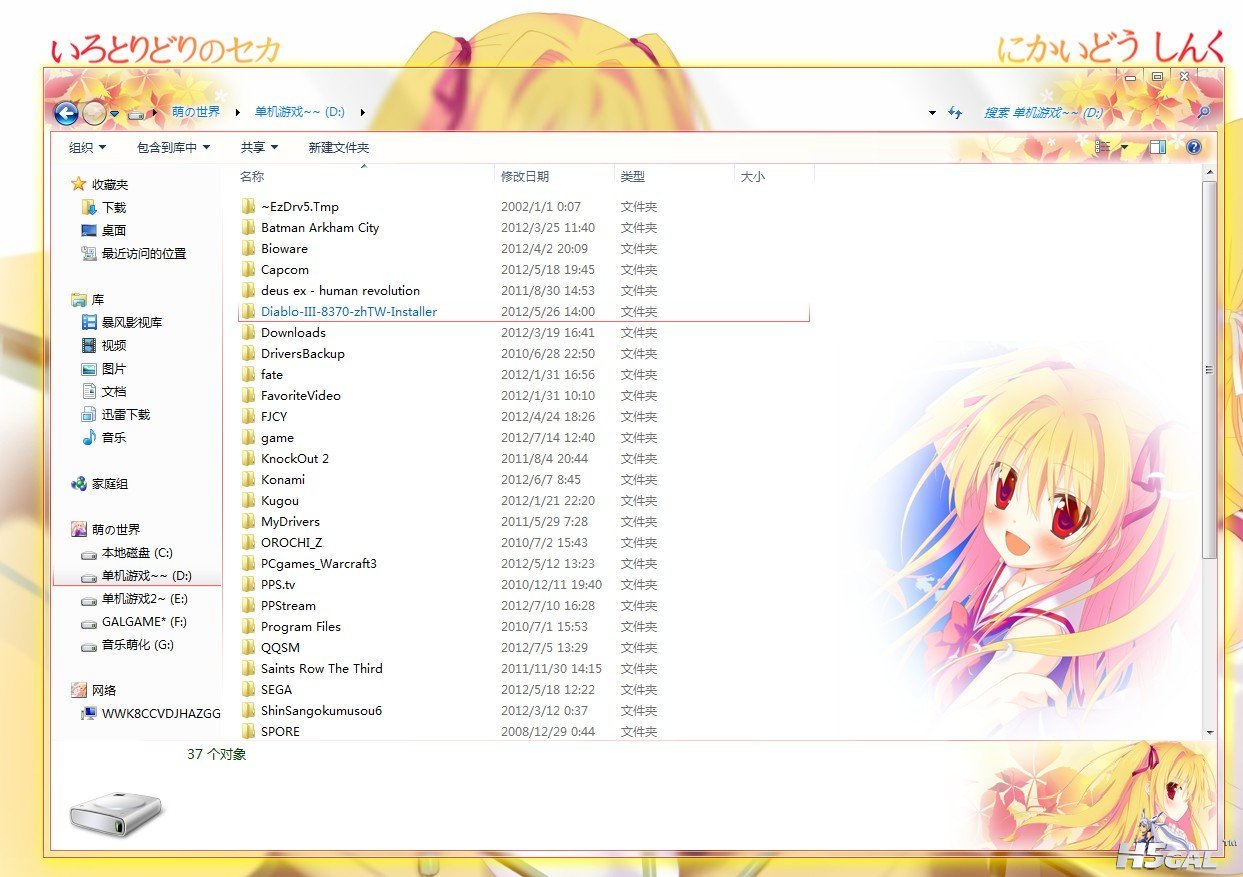Click the refresh icon beside address bar
The width and height of the screenshot is (1243, 877).
pyautogui.click(x=955, y=113)
